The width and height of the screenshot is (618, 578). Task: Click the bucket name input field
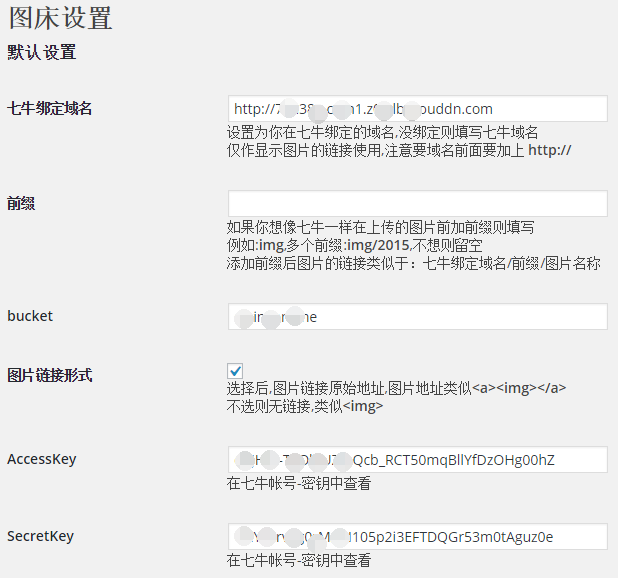417,317
